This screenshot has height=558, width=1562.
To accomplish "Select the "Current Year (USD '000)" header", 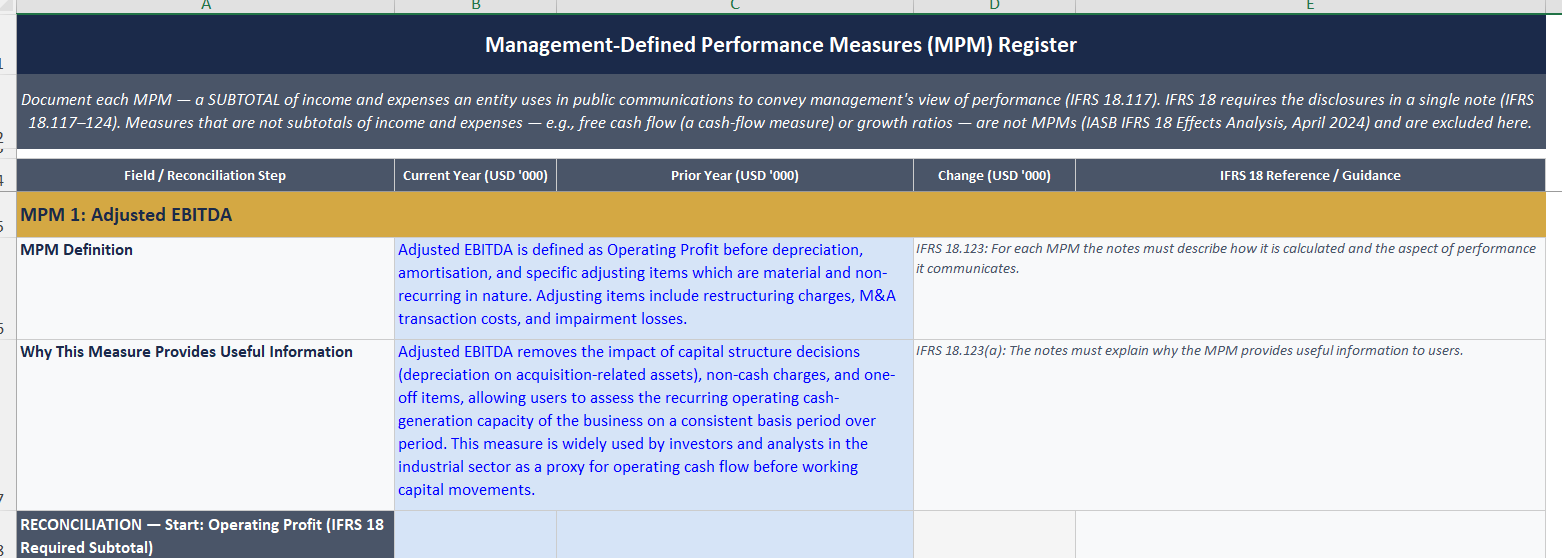I will coord(475,175).
